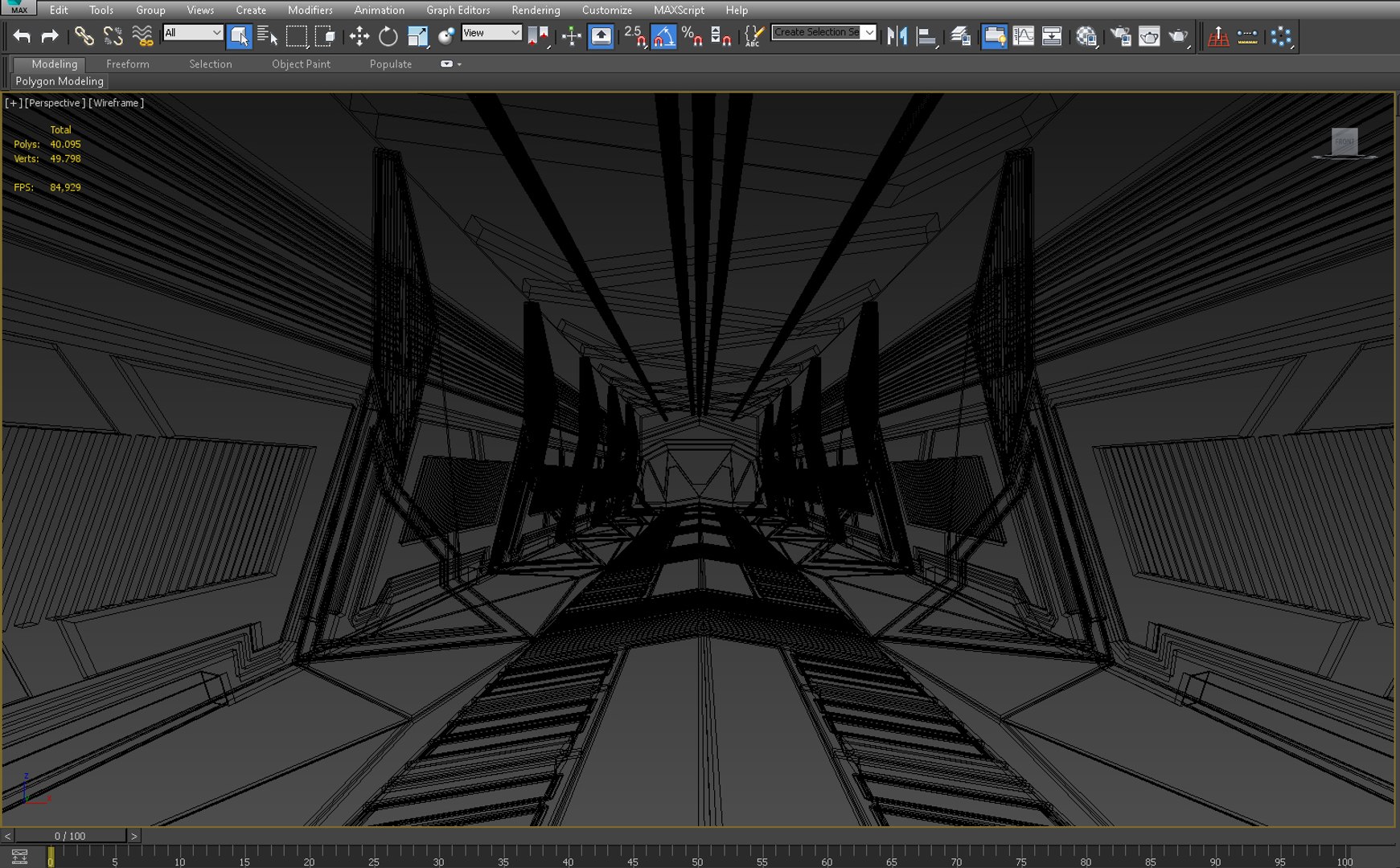Click the blue dots array icon

1281,36
